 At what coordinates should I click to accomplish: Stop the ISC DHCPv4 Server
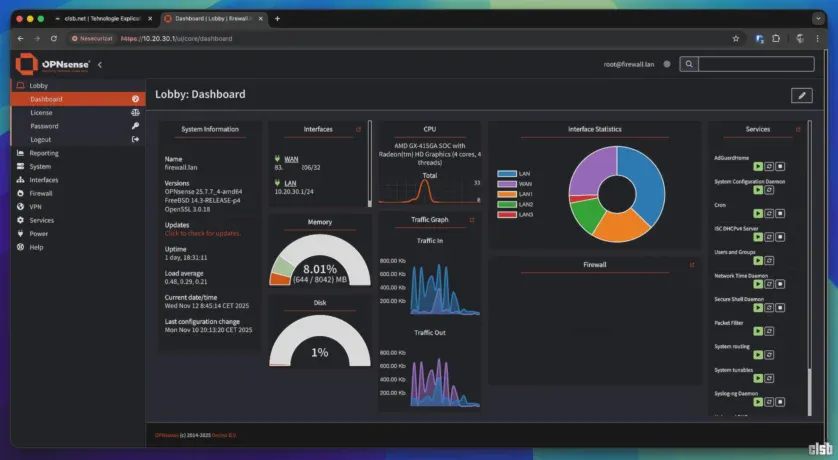[x=780, y=237]
